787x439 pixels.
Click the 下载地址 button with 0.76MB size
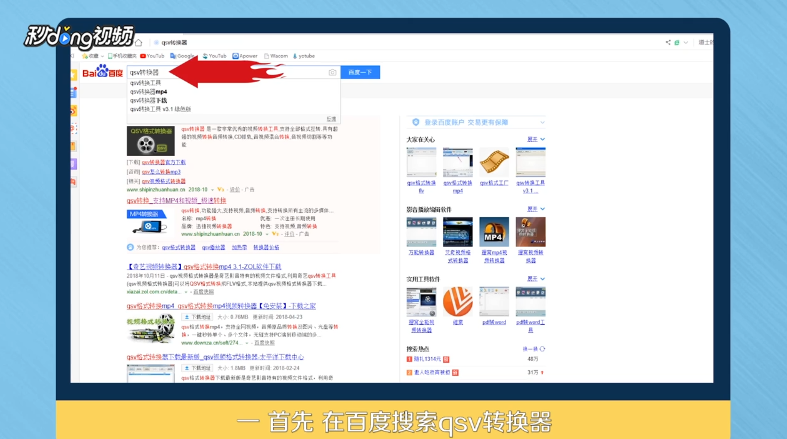click(197, 317)
